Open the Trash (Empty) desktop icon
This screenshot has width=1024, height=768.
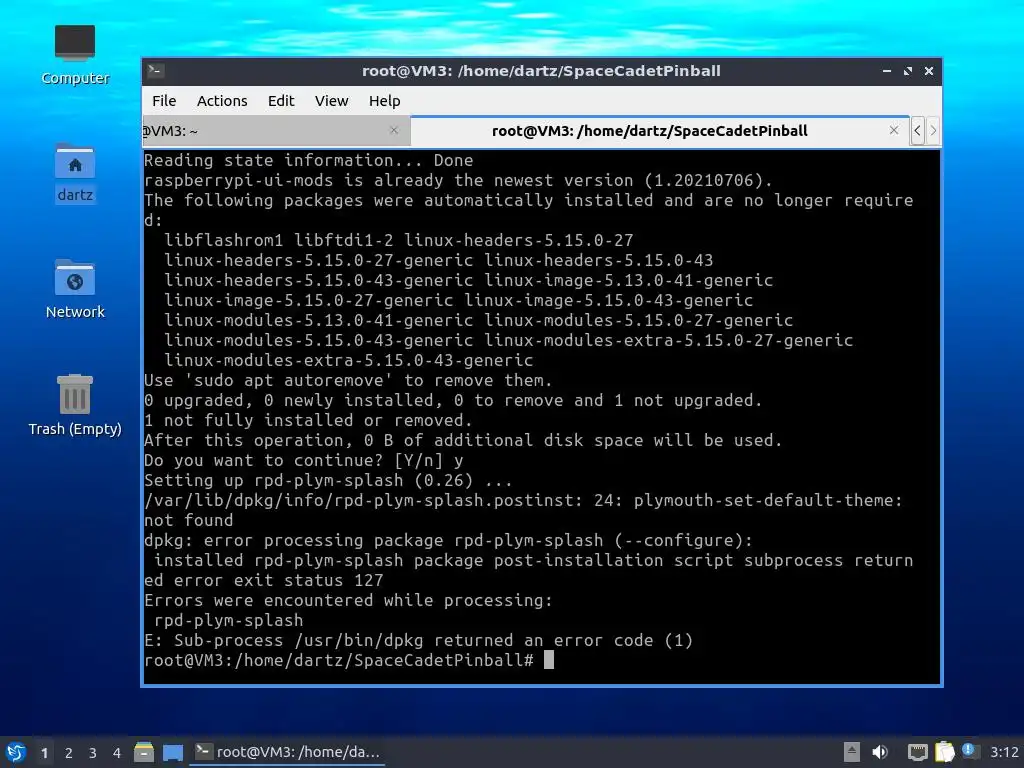[74, 405]
